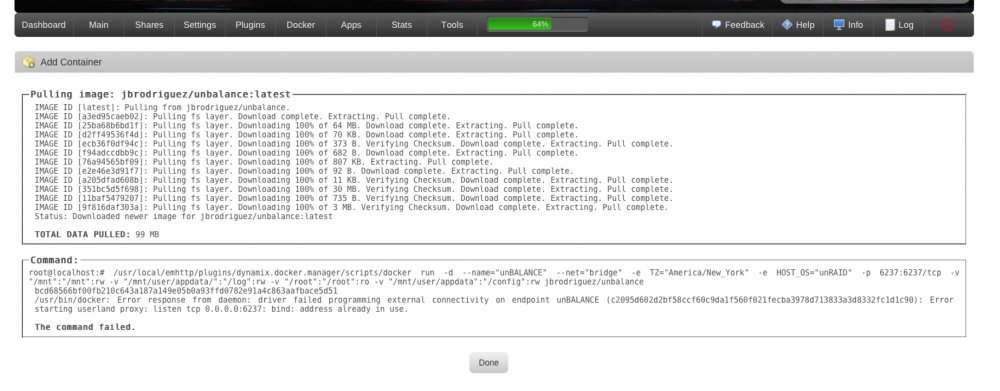Open the Info link

(x=855, y=25)
